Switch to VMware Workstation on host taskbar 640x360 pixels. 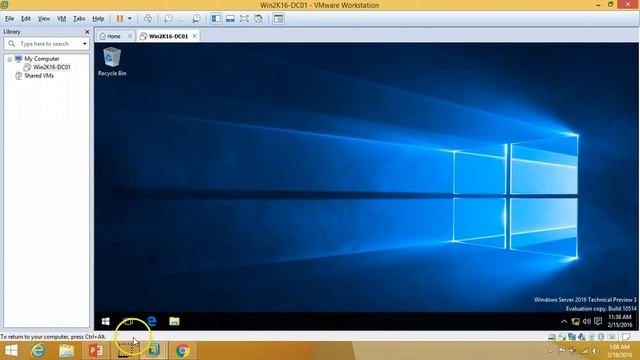click(x=153, y=351)
